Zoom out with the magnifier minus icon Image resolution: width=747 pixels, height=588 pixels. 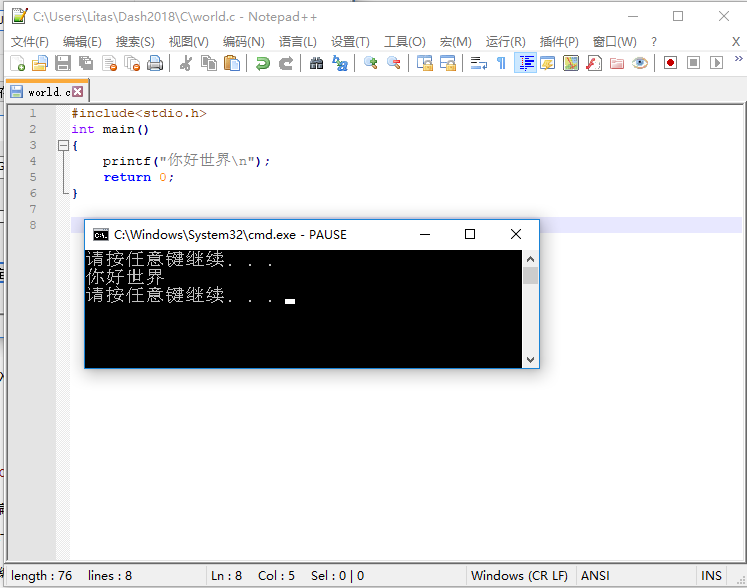(x=394, y=63)
